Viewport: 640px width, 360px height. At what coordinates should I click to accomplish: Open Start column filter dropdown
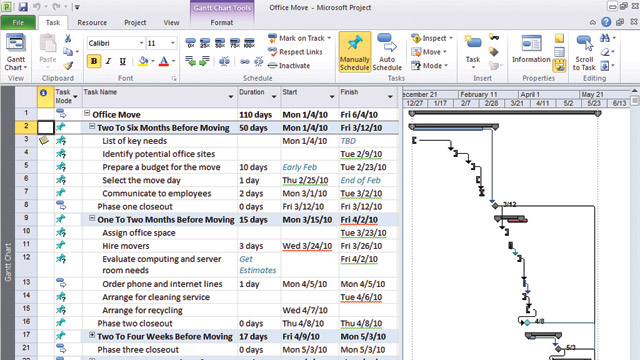[x=332, y=97]
